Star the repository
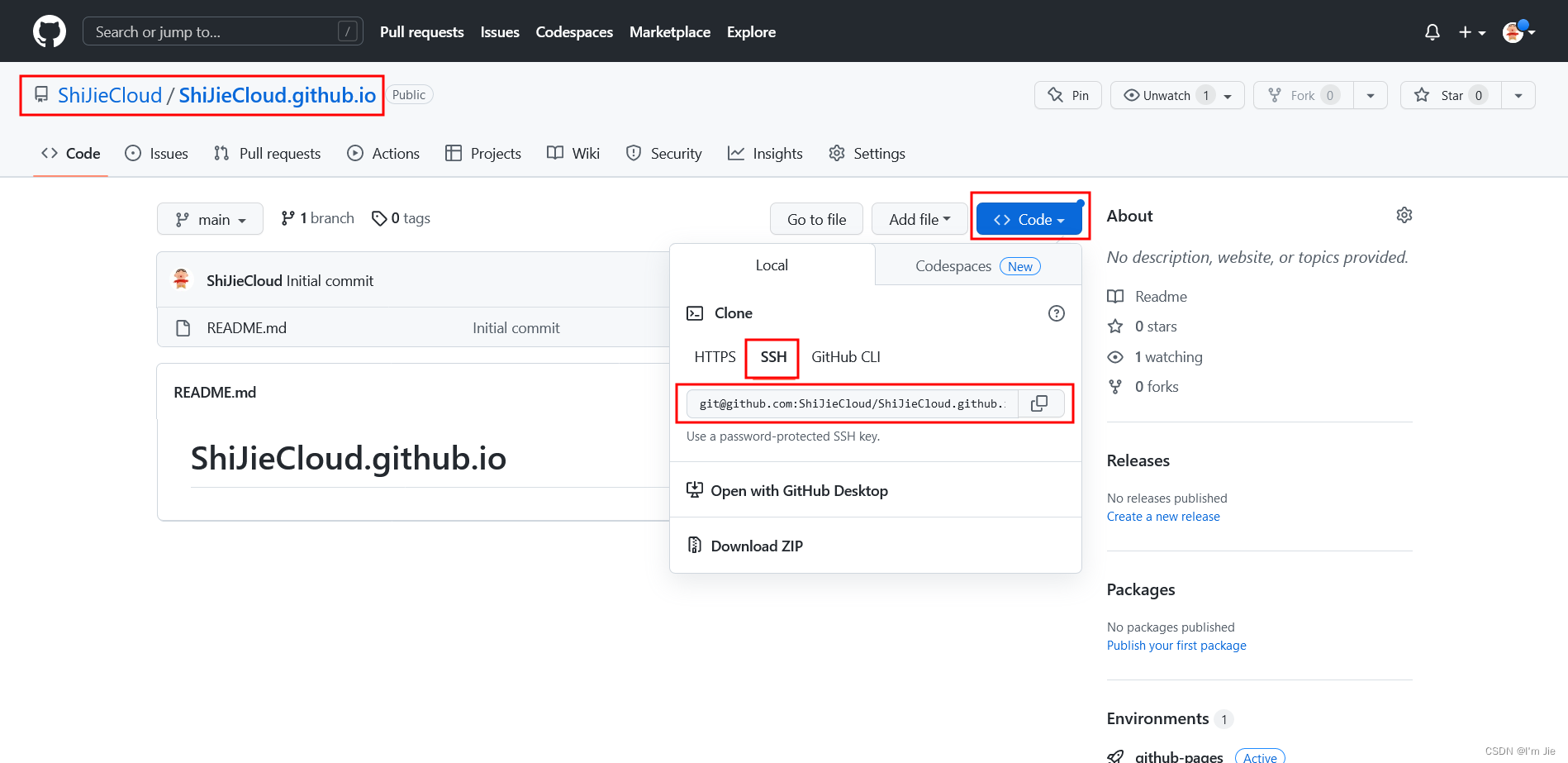Viewport: 1568px width, 763px height. [x=1451, y=95]
